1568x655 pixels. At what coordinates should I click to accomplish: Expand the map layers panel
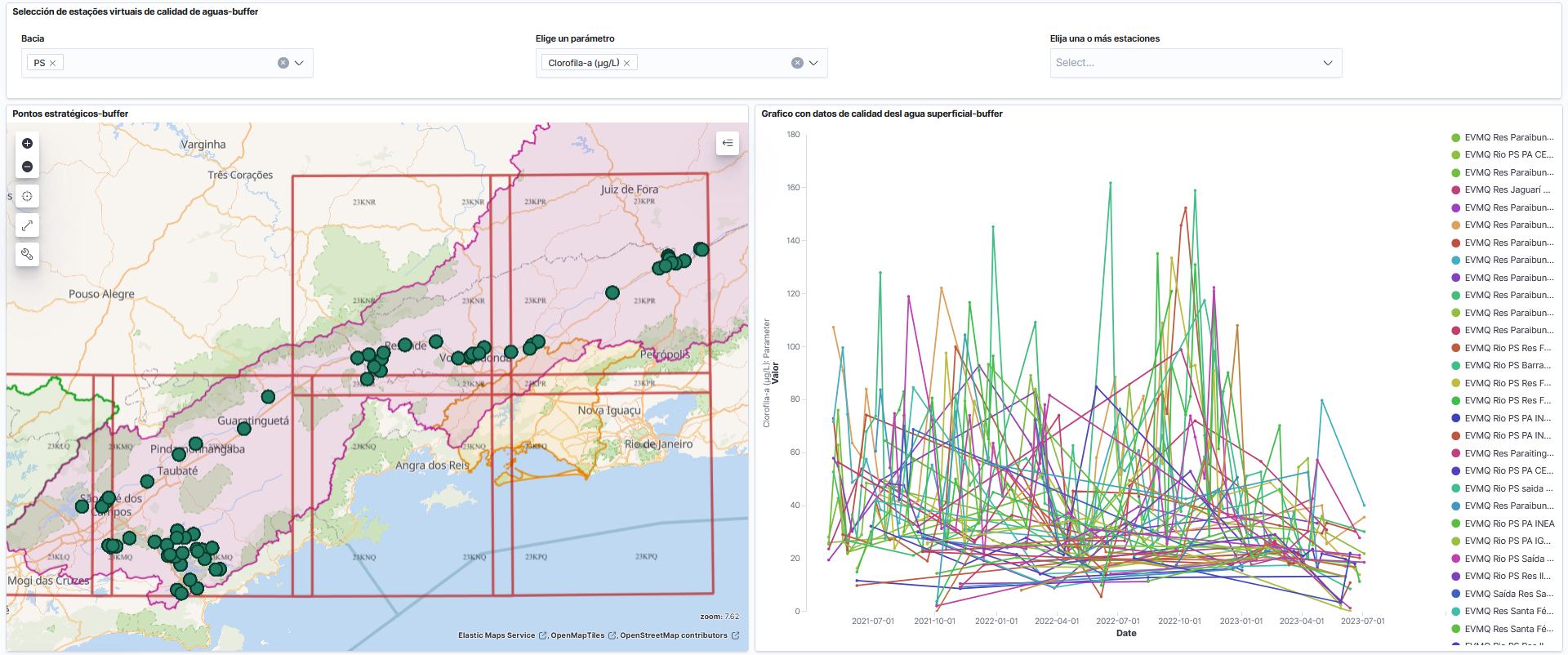[727, 143]
